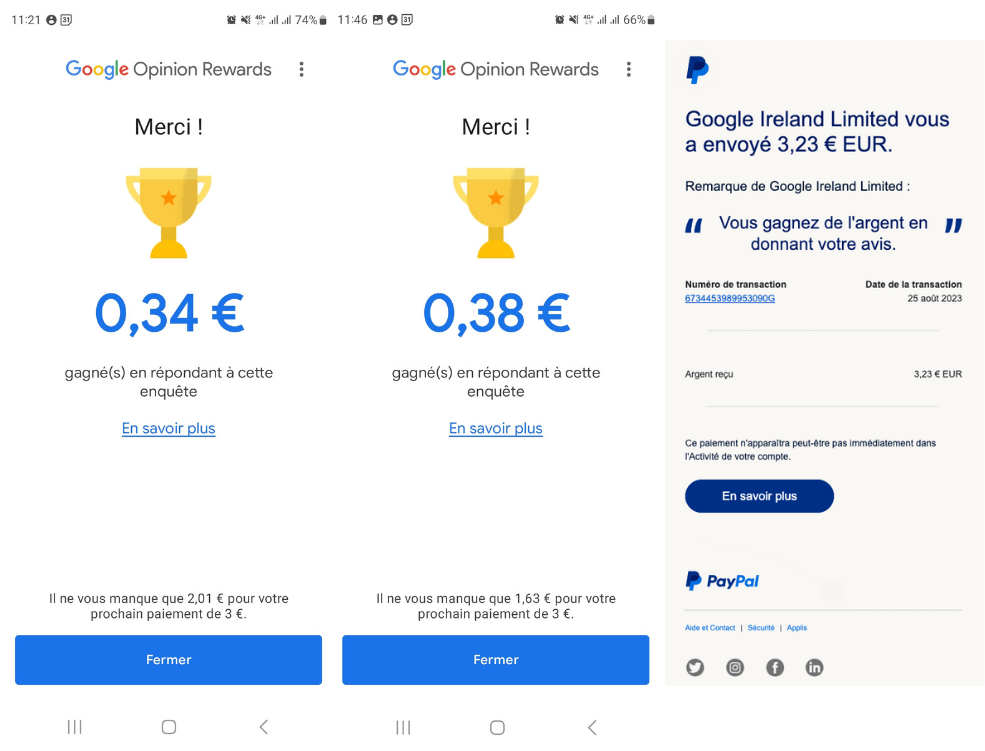The height and width of the screenshot is (751, 985).
Task: Open PayPal's LinkedIn icon
Action: (x=814, y=667)
